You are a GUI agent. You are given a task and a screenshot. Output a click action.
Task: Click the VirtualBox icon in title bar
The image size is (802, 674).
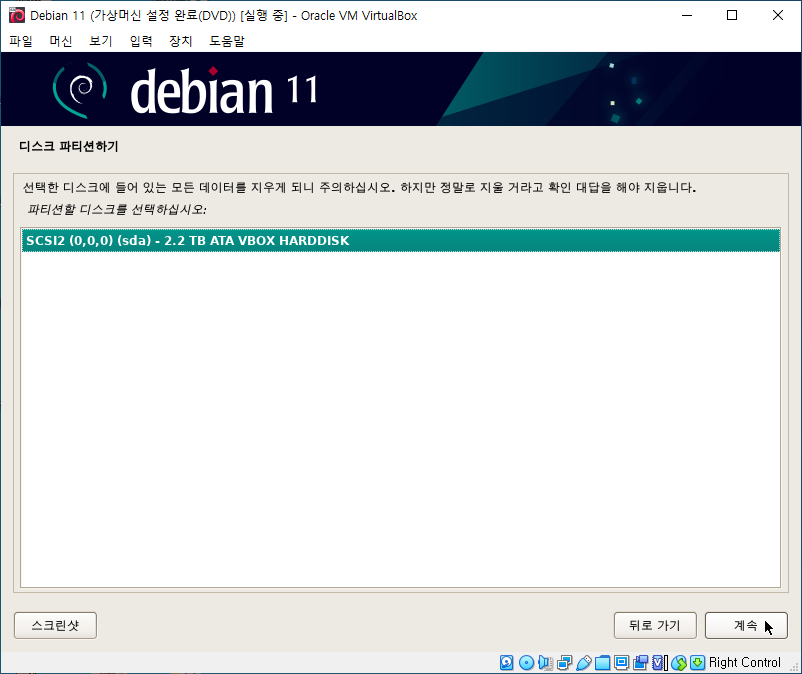pos(16,15)
